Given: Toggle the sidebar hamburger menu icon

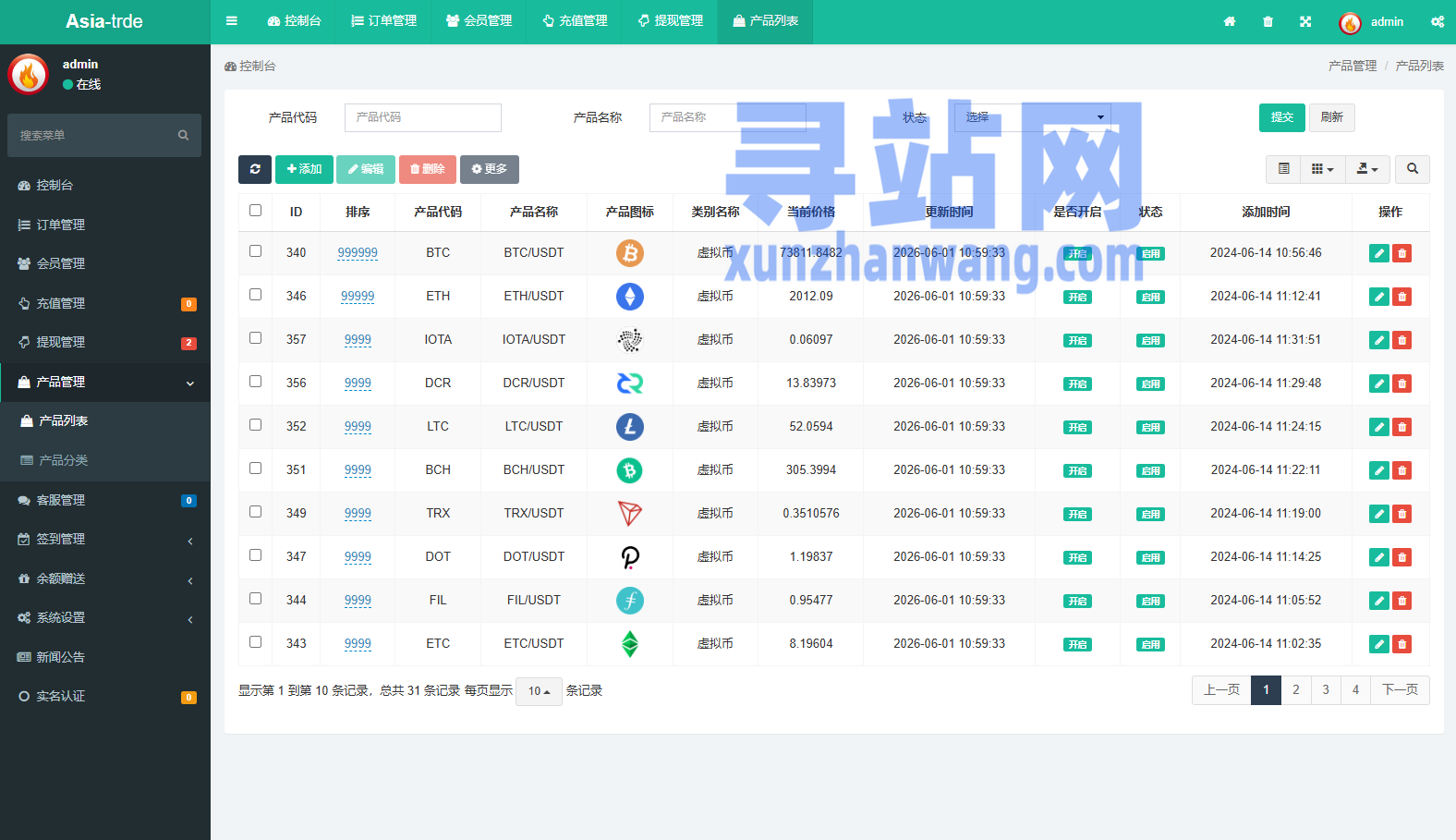Looking at the screenshot, I should coord(232,21).
